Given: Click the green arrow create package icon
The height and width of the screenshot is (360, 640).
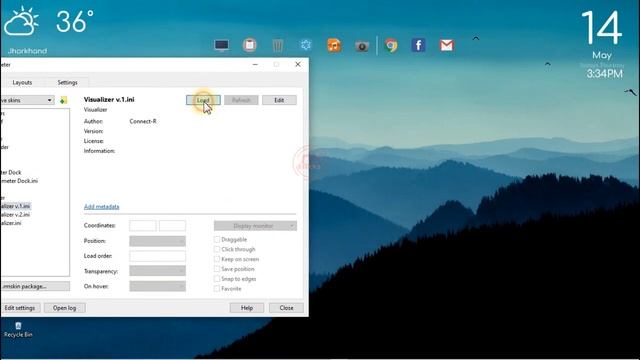Looking at the screenshot, I should pos(63,100).
